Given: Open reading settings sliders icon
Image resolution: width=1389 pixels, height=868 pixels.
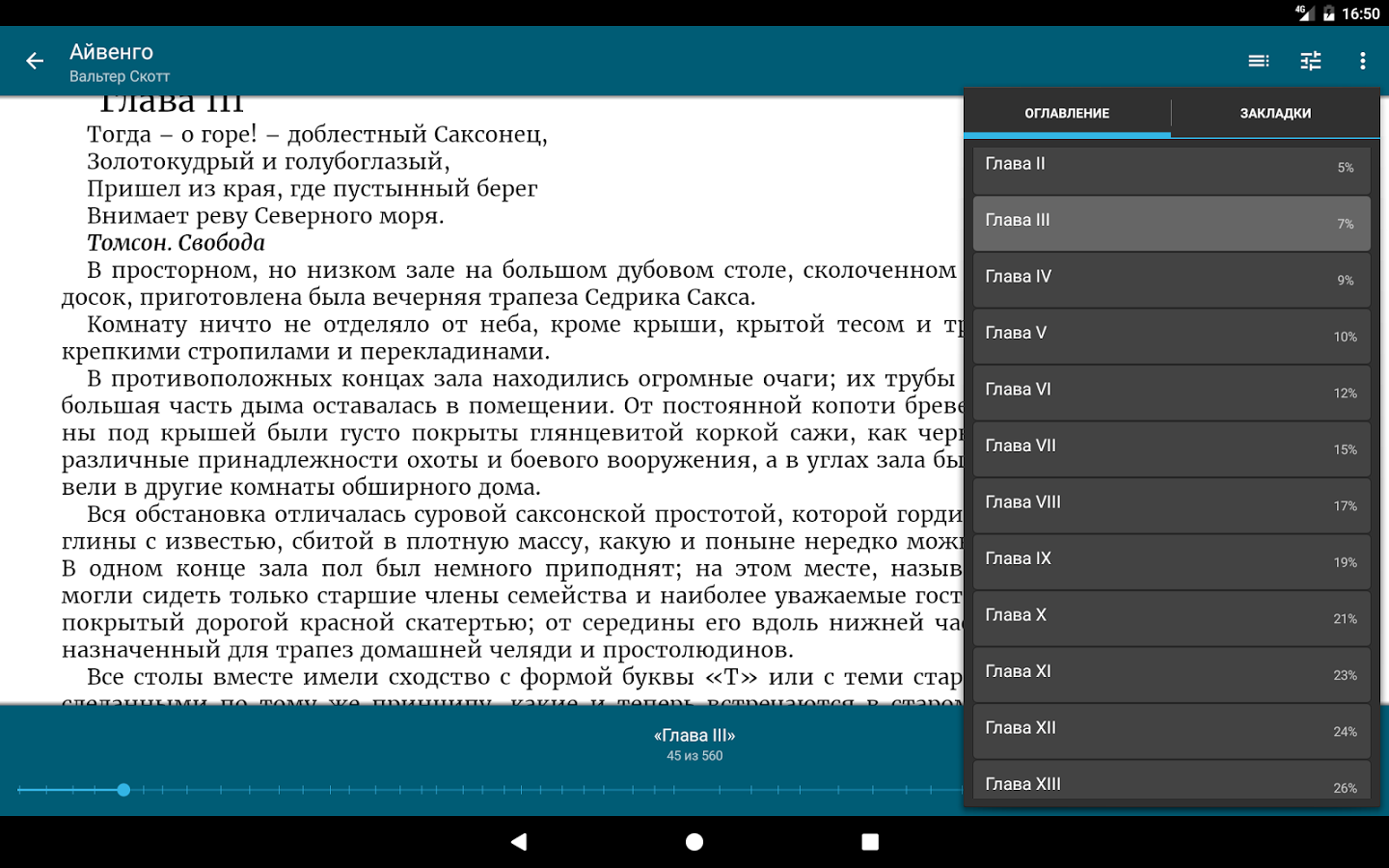Looking at the screenshot, I should click(1311, 61).
